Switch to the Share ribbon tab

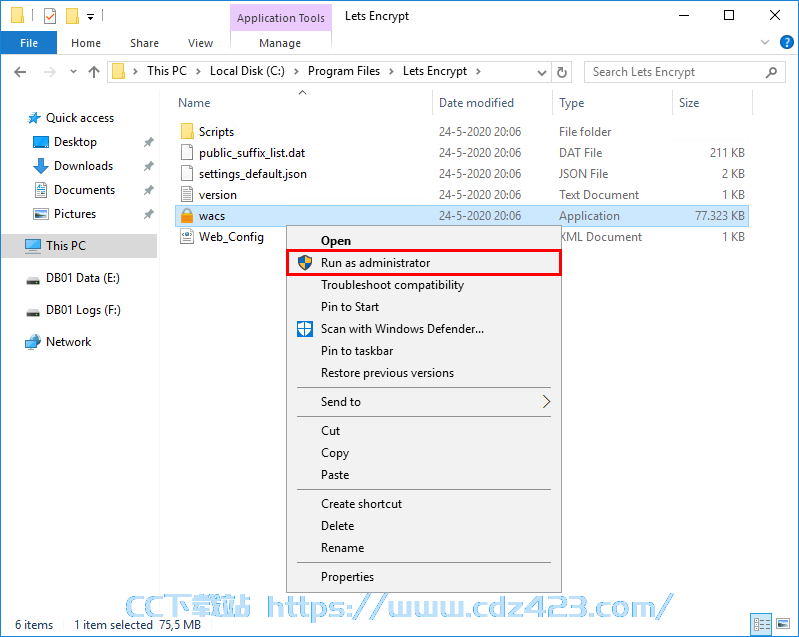click(144, 43)
